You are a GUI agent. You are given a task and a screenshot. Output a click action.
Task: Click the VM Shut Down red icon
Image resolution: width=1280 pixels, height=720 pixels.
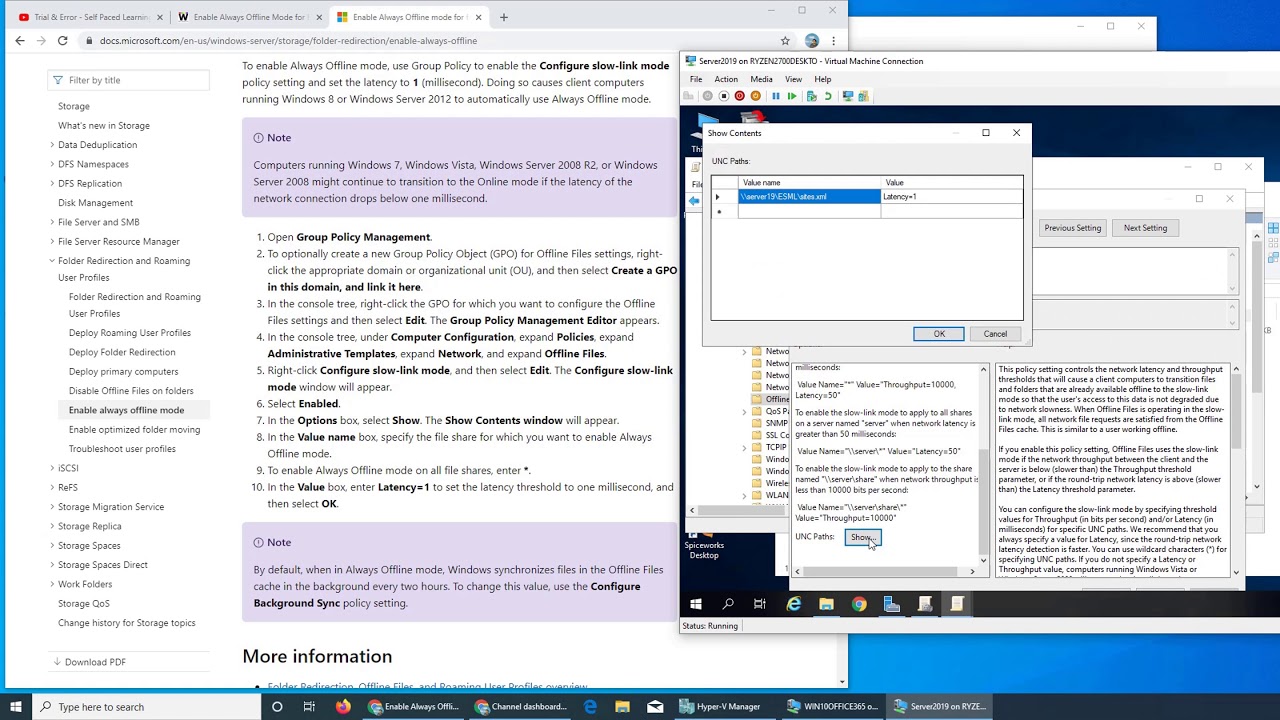click(739, 96)
